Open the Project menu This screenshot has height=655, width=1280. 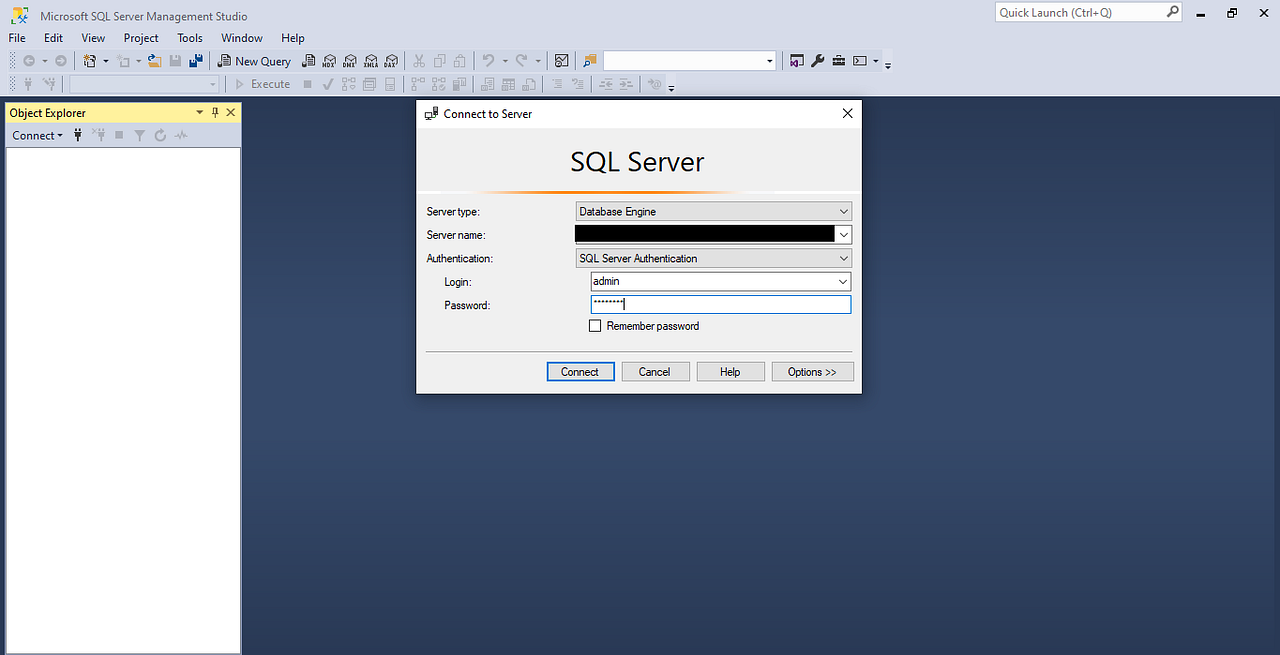click(x=140, y=38)
